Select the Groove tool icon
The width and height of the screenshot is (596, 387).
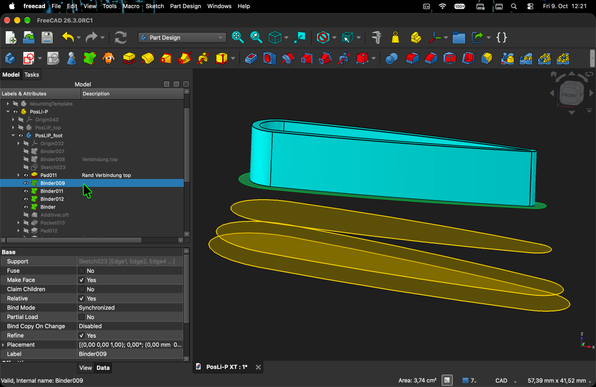coord(288,59)
